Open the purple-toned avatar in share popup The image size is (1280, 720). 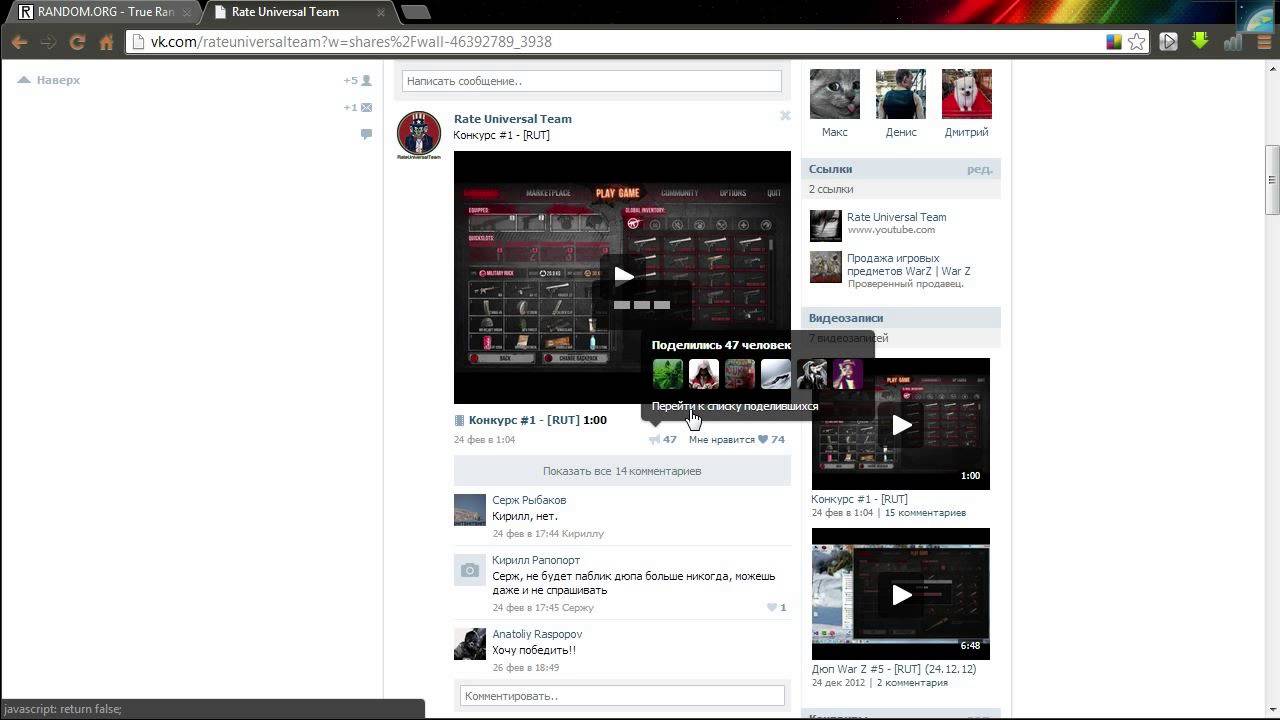pyautogui.click(x=848, y=374)
